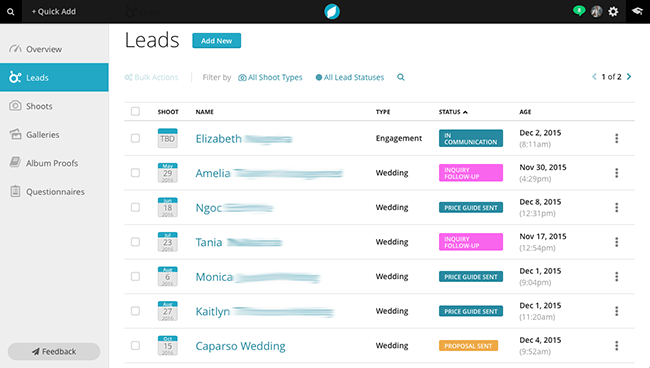Open the All Shoot Types filter

pyautogui.click(x=270, y=77)
